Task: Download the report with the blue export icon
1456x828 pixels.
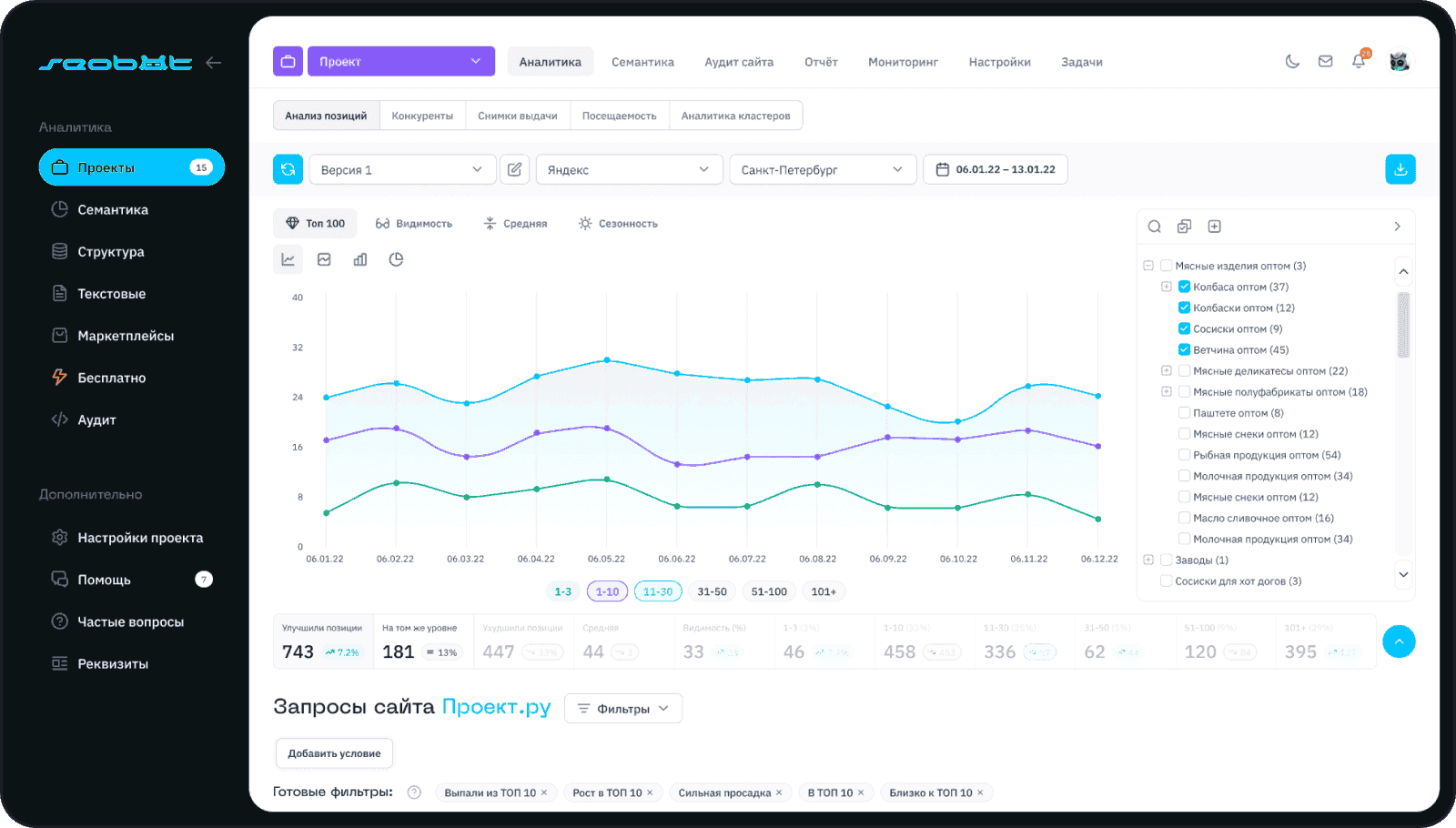Action: tap(1400, 169)
